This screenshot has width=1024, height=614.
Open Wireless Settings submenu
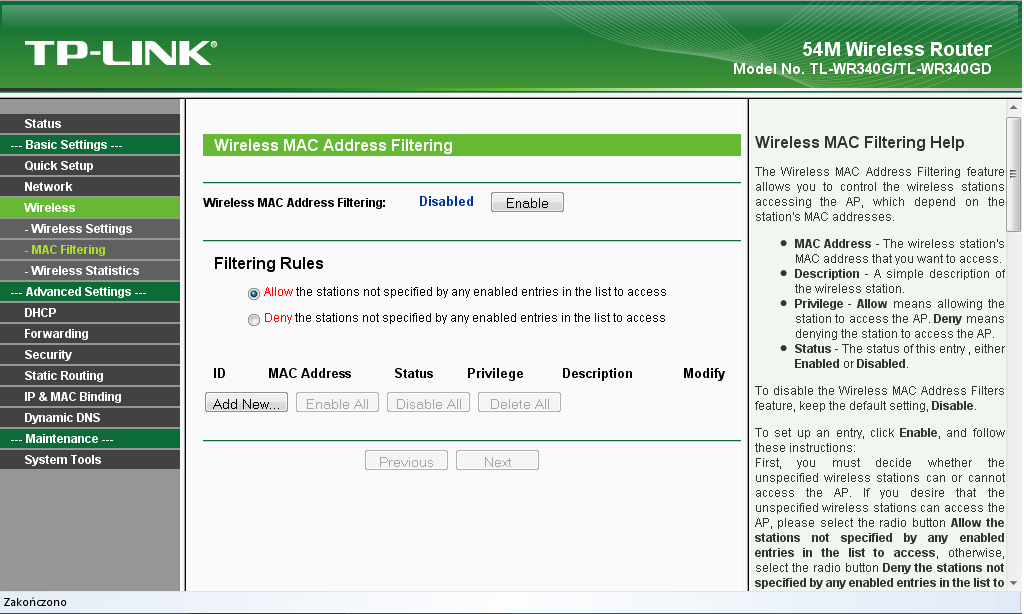click(x=90, y=228)
